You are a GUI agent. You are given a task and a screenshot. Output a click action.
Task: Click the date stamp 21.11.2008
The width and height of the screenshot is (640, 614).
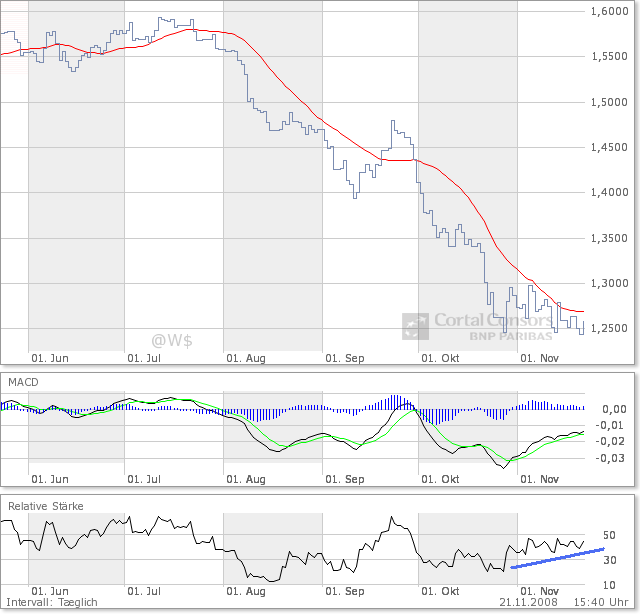(x=528, y=603)
